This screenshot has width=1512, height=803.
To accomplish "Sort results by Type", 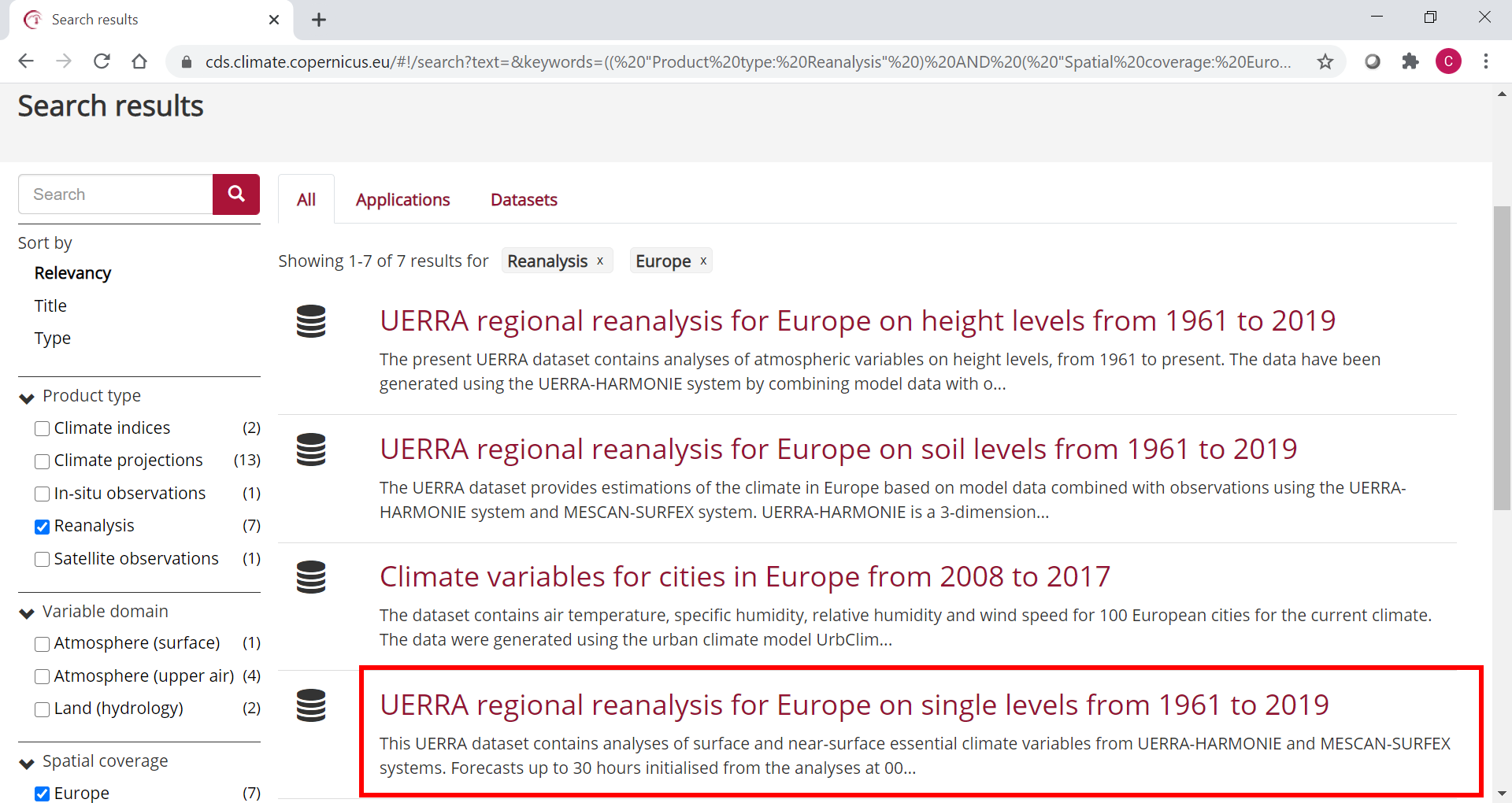I will click(53, 339).
